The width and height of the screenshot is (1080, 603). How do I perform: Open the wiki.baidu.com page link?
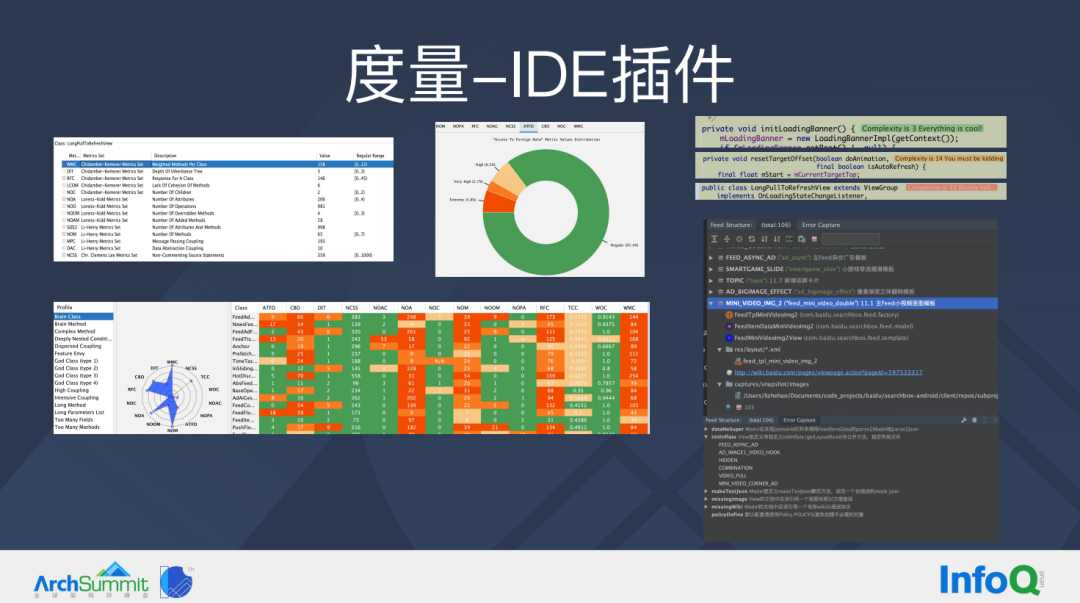(x=805, y=372)
